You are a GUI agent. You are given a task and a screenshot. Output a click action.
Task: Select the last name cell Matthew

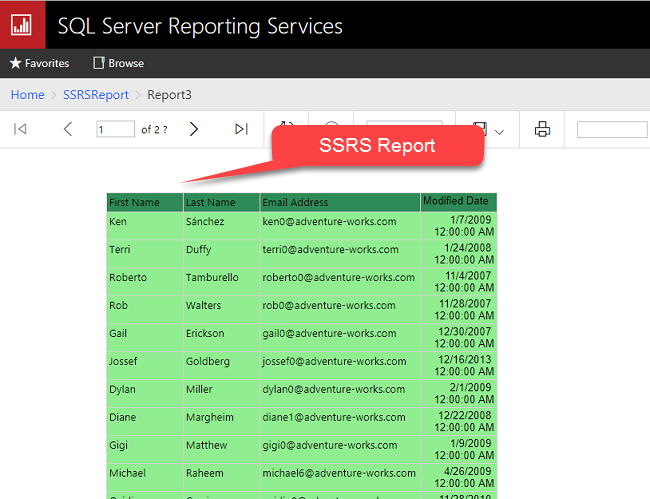click(x=221, y=450)
